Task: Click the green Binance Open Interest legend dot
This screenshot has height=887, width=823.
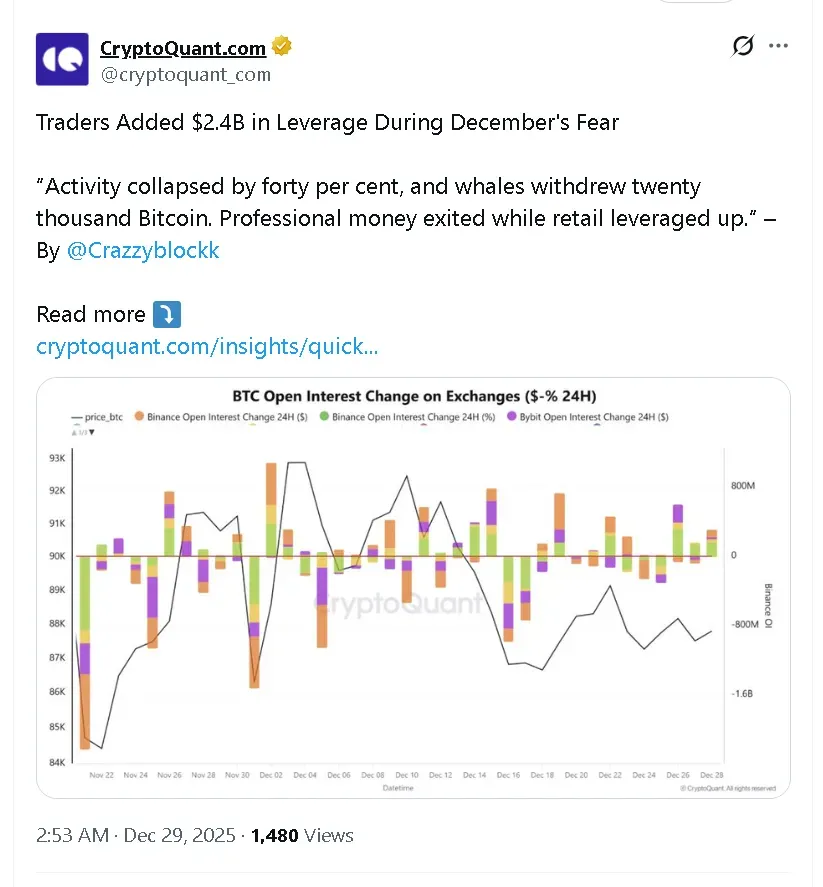Action: pyautogui.click(x=324, y=417)
